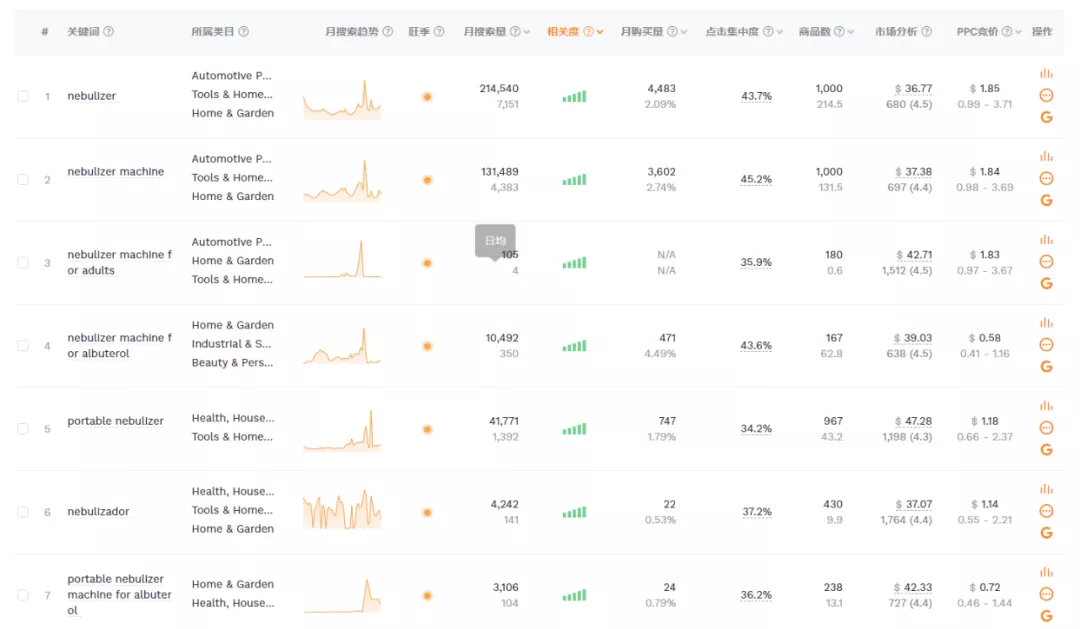Expand the PPC竞价 column dropdown
1080x629 pixels.
pyautogui.click(x=1018, y=32)
